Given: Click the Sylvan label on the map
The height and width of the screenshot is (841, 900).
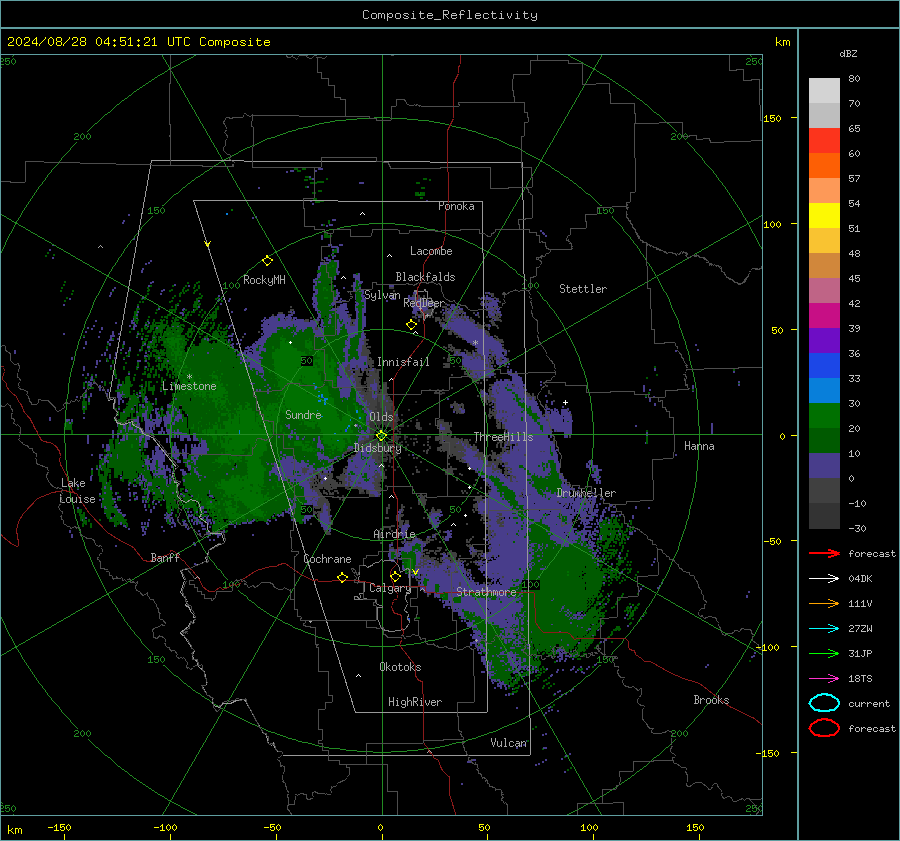Looking at the screenshot, I should pos(382,295).
